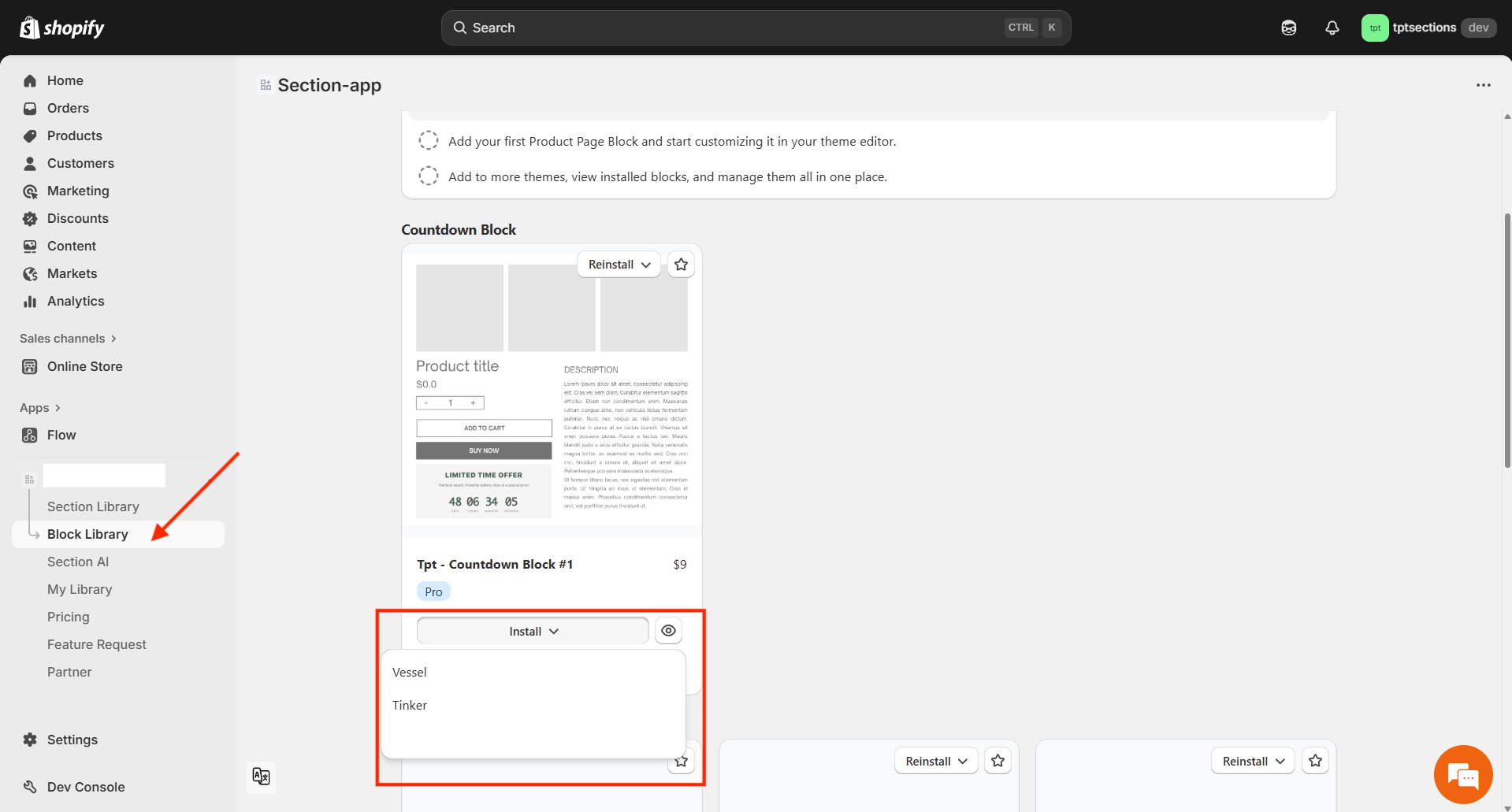This screenshot has height=812, width=1512.
Task: Open the Partner page
Action: click(x=69, y=673)
